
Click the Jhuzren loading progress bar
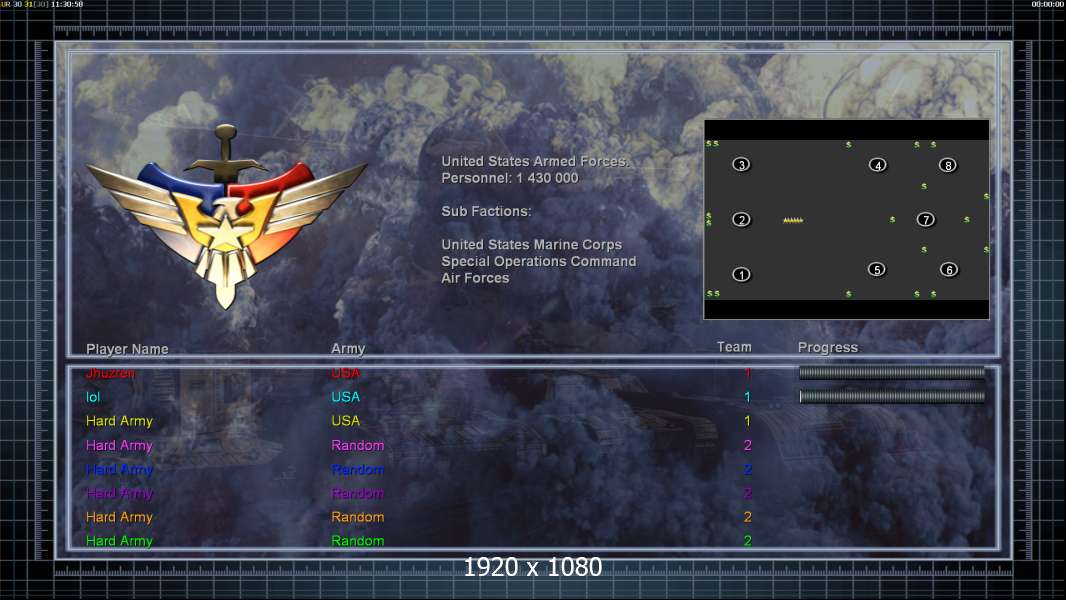click(x=891, y=372)
